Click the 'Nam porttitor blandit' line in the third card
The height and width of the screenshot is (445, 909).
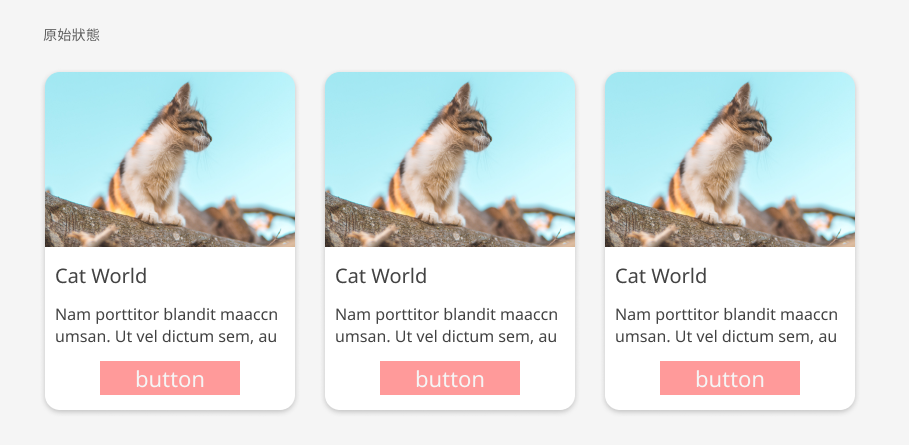tap(726, 315)
